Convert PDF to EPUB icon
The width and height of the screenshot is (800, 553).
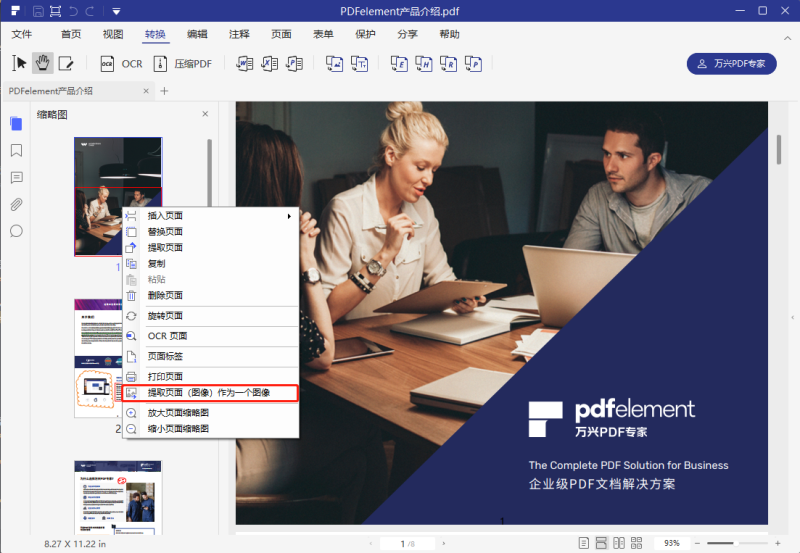pos(399,64)
